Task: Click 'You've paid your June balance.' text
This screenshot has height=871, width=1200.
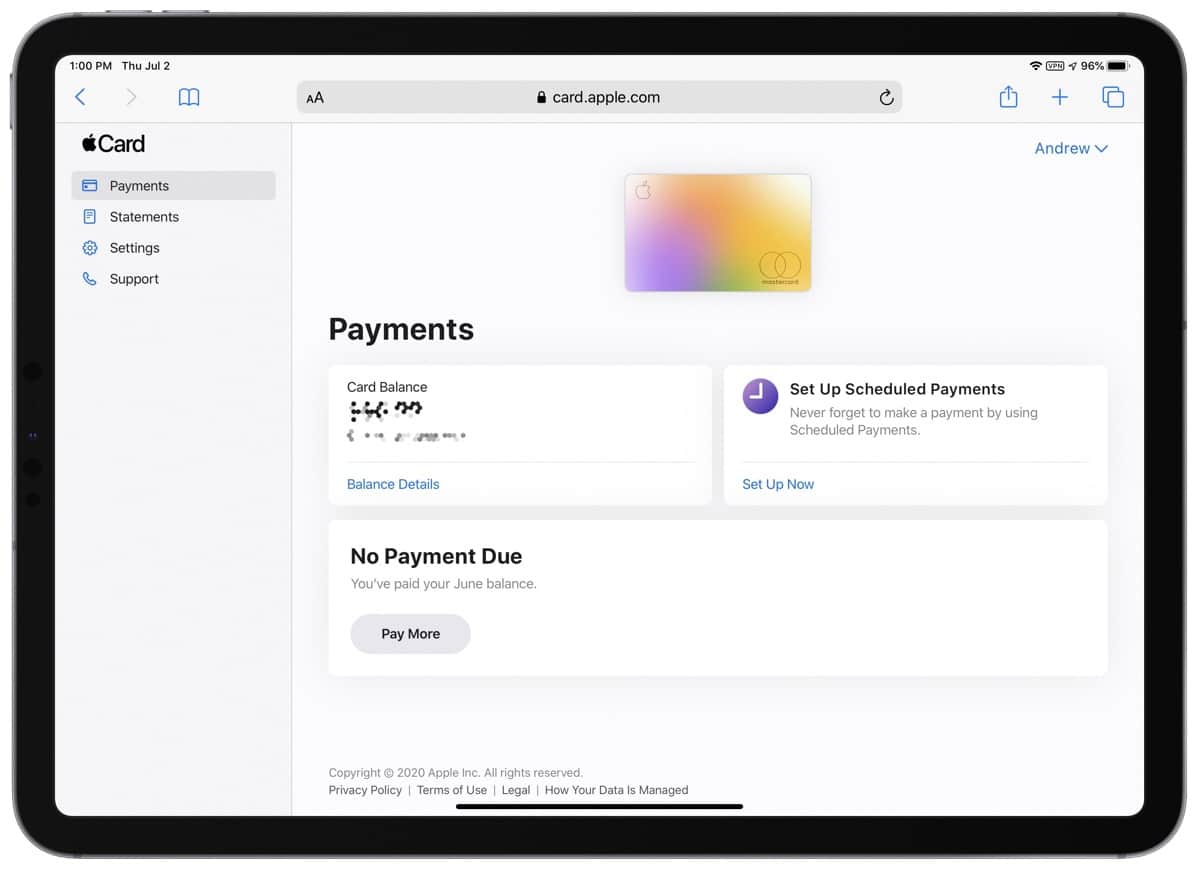Action: coord(443,583)
